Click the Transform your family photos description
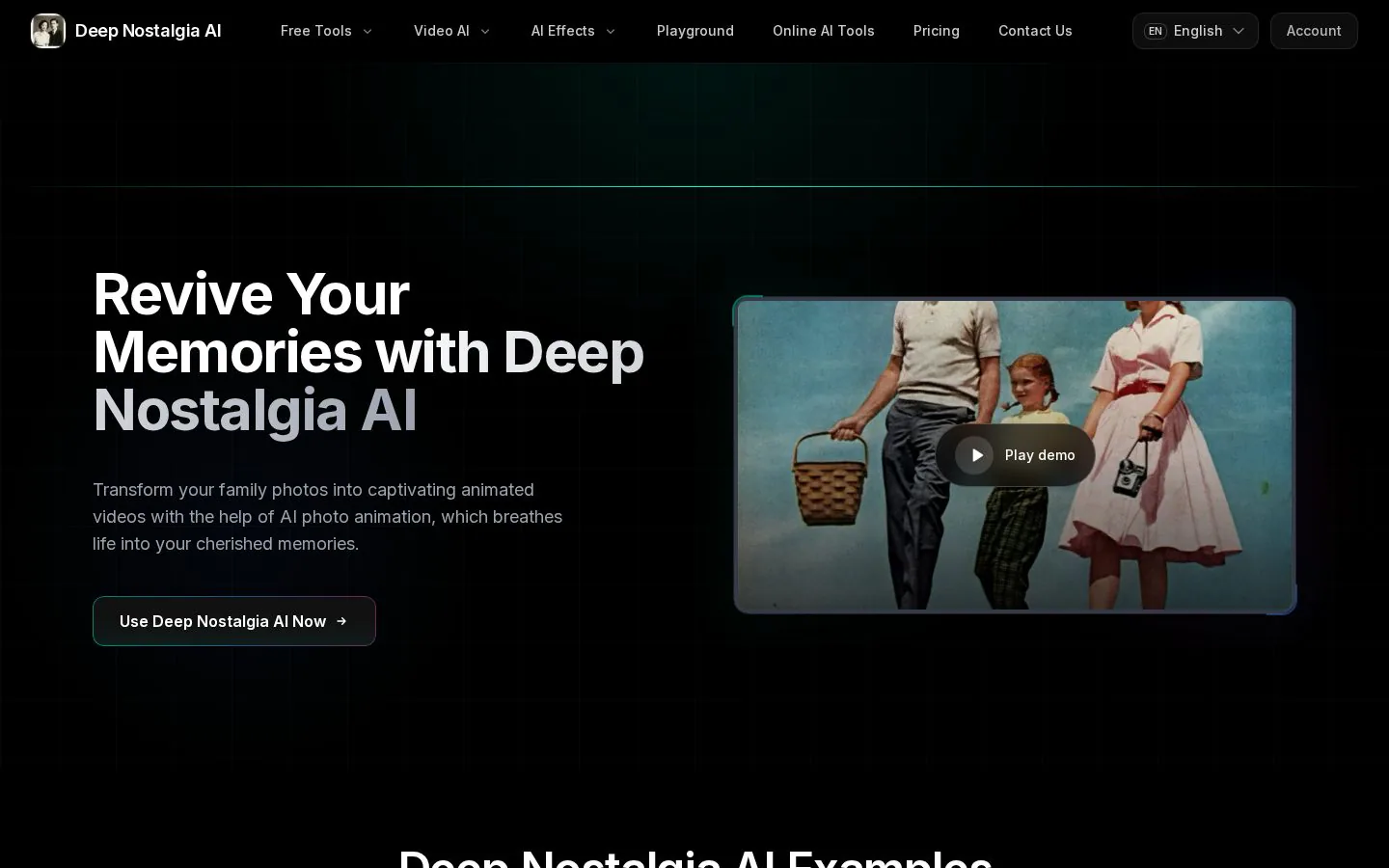1389x868 pixels. (328, 517)
